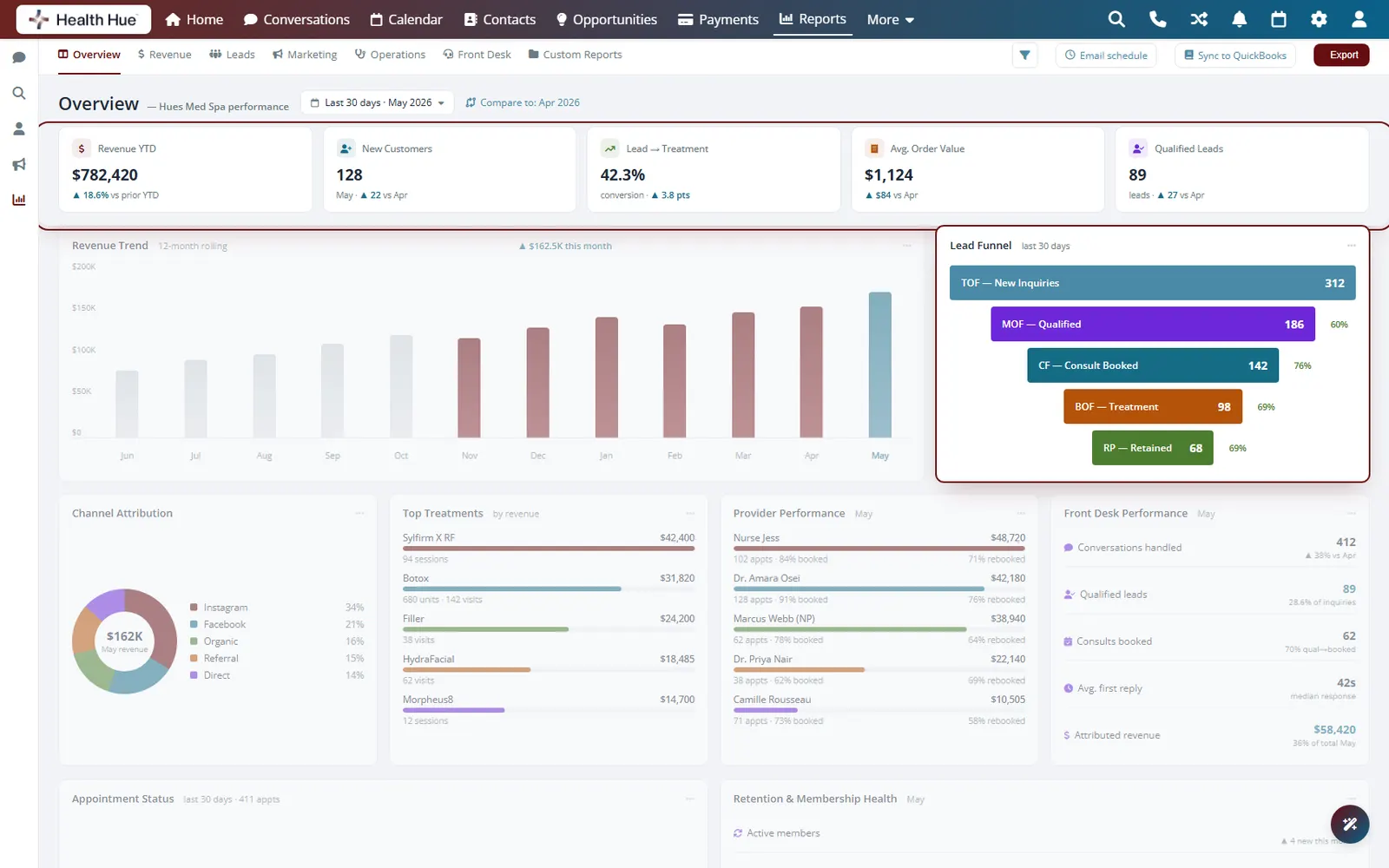The image size is (1389, 868).
Task: Switch to the Leads tab
Action: tap(232, 55)
